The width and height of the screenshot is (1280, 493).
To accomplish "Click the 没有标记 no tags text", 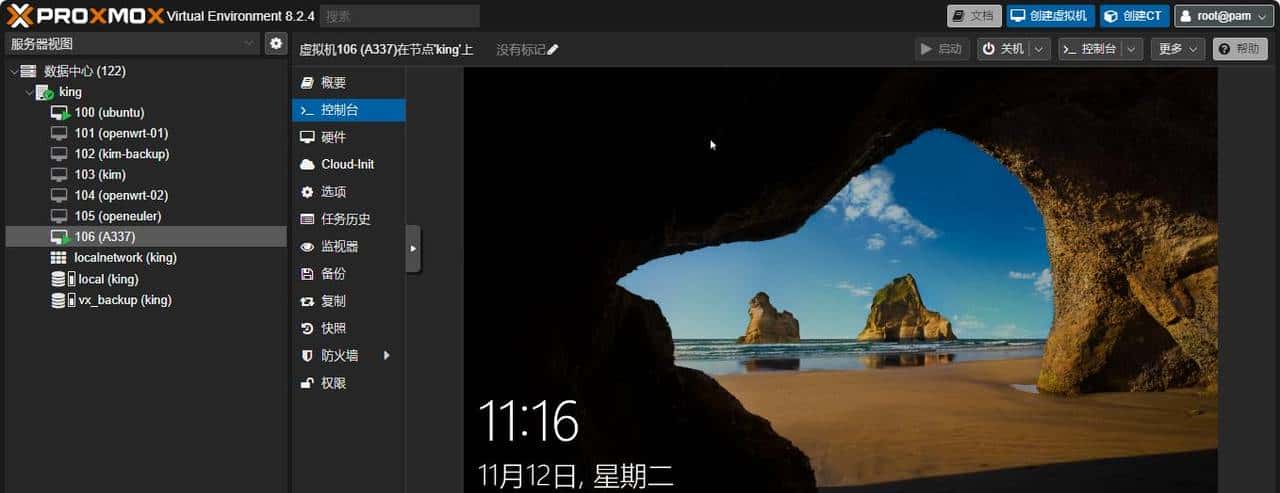I will [521, 49].
